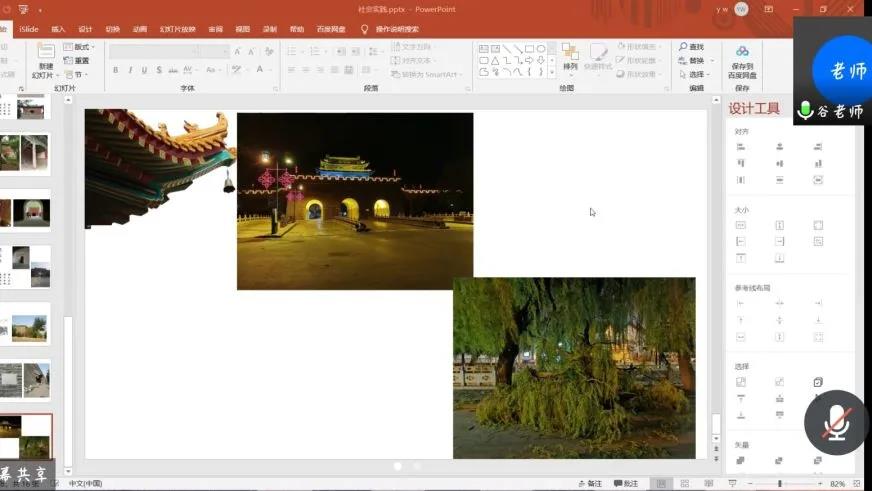Screen dimensions: 872x491
Task: Click the Quick Styles (快速样式) icon
Action: pyautogui.click(x=598, y=52)
